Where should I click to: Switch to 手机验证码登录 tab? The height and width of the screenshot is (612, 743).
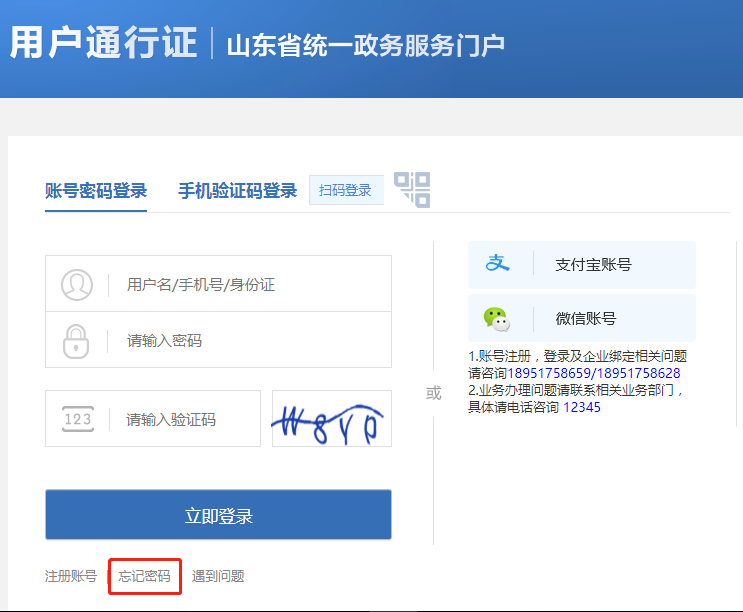point(237,191)
